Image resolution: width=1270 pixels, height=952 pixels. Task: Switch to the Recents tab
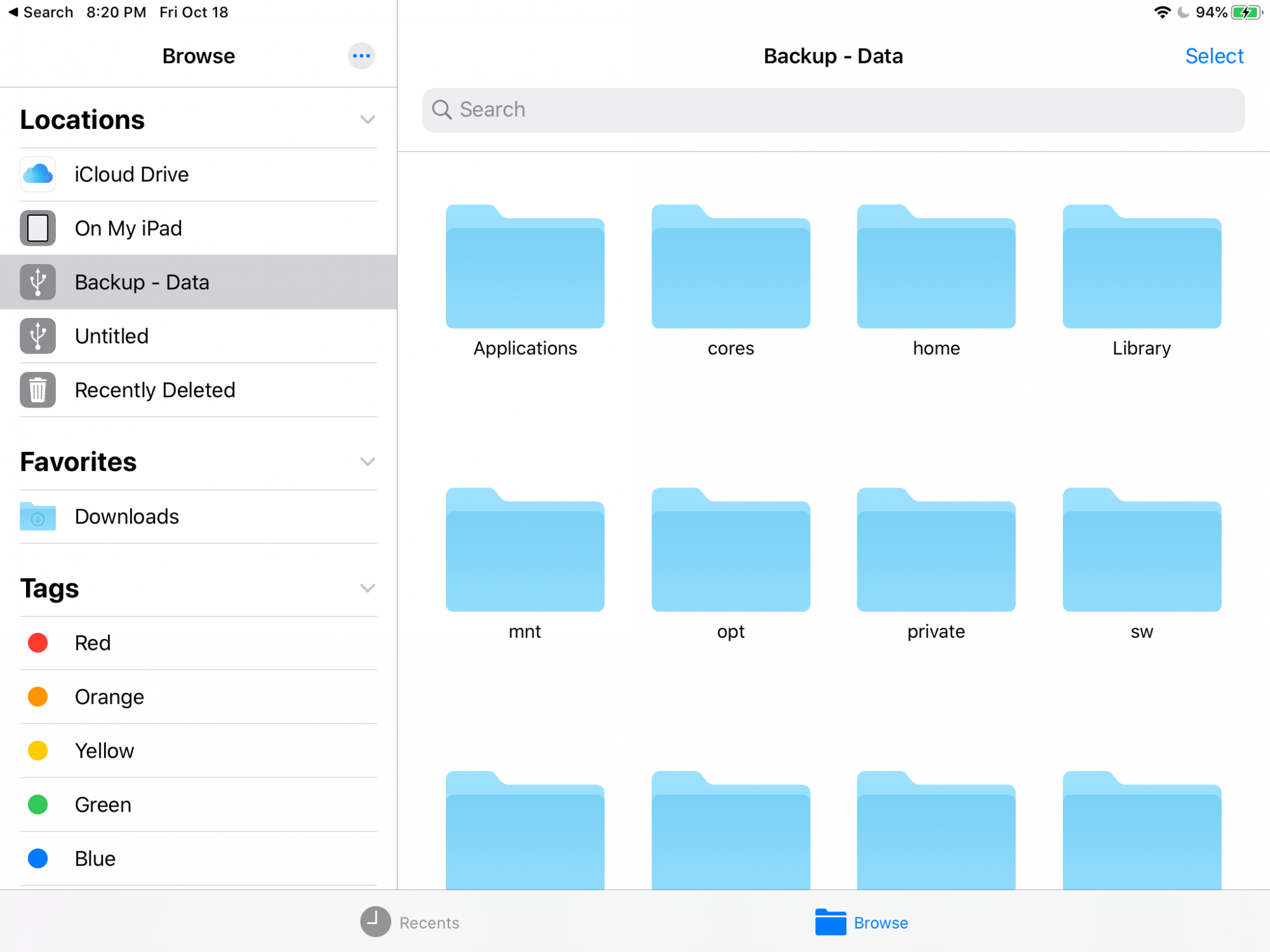pos(410,922)
